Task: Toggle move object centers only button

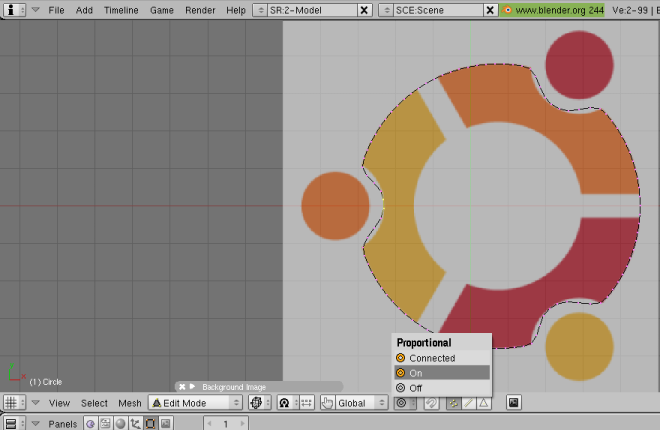Action: click(306, 403)
